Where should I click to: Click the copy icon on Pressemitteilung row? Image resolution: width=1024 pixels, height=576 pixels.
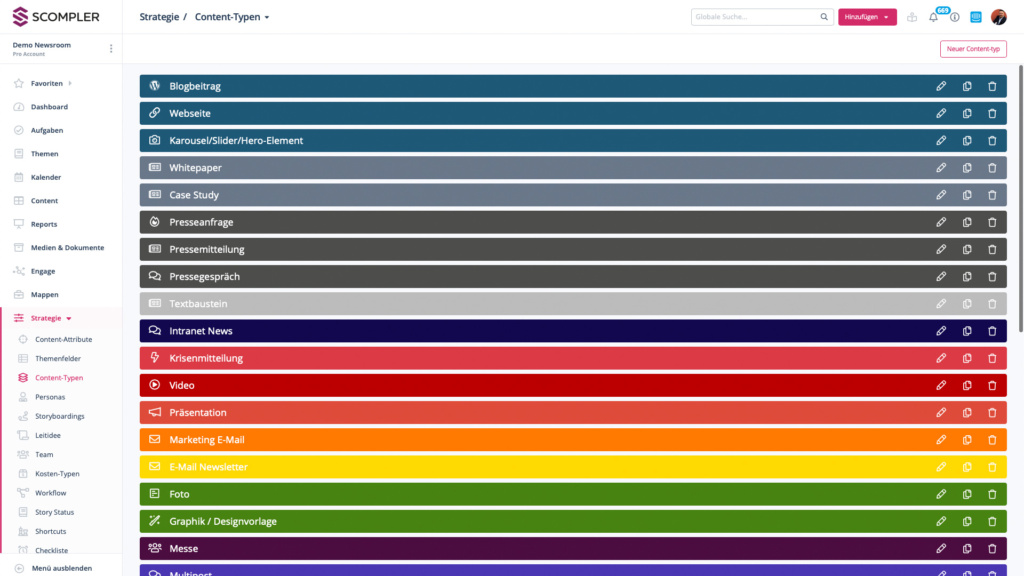click(x=966, y=249)
